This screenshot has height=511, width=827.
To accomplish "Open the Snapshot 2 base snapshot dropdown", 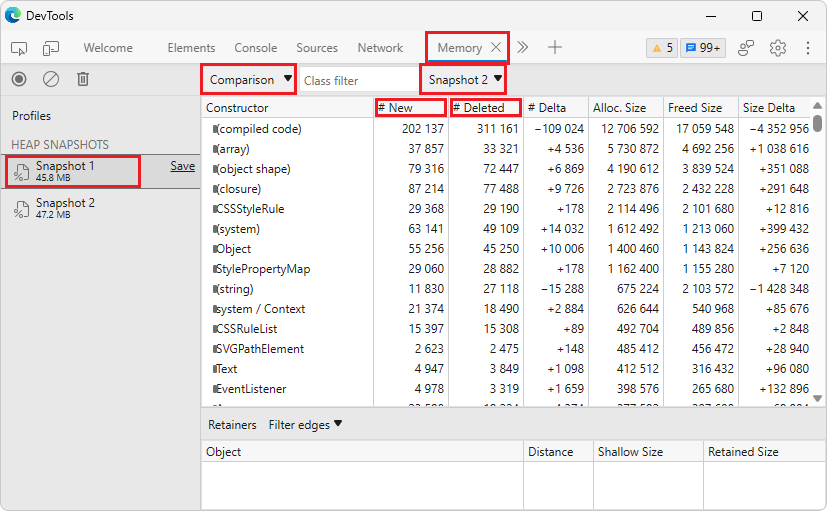I will (463, 80).
